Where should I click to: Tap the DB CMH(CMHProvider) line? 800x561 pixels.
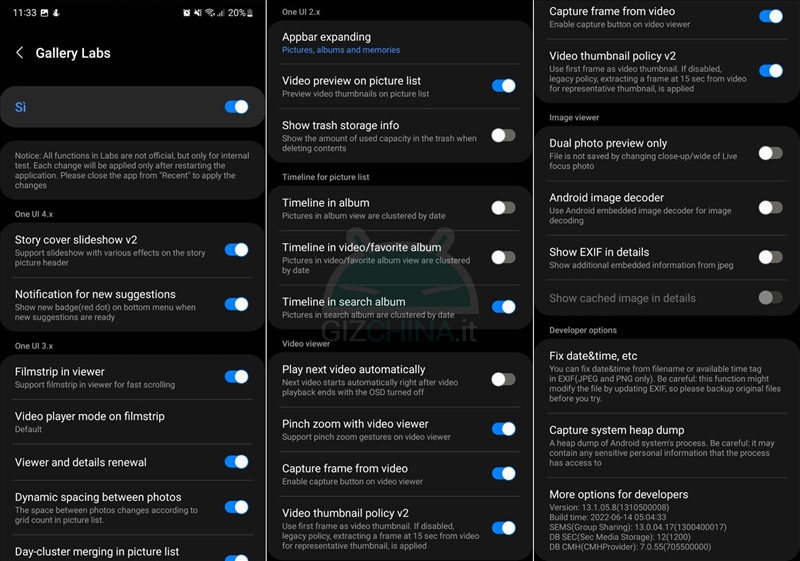pyautogui.click(x=630, y=547)
